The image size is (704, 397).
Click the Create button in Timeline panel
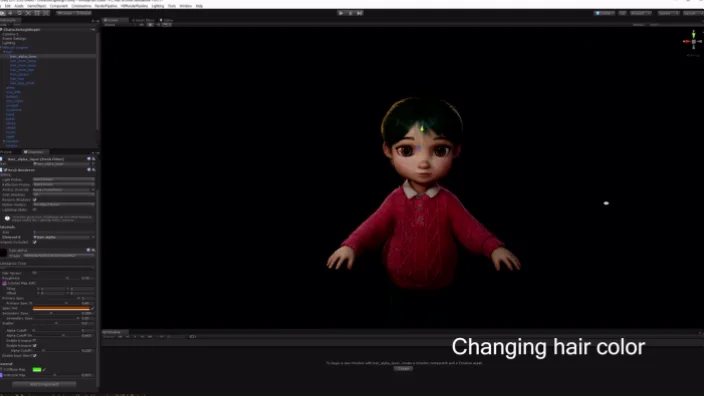tap(403, 369)
